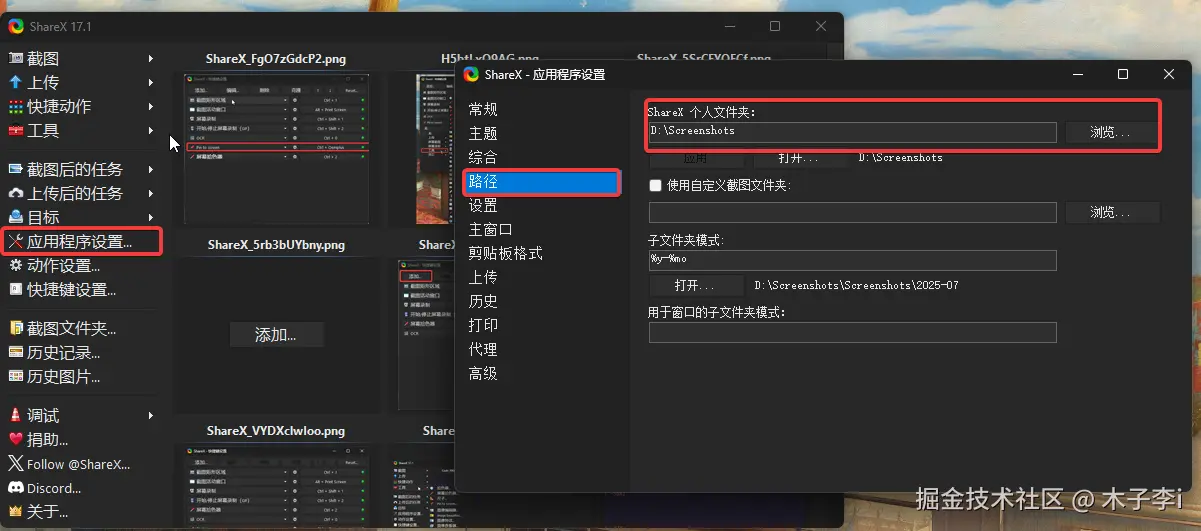The width and height of the screenshot is (1201, 531).
Task: Click 打开 beside the 应用 button
Action: [798, 158]
